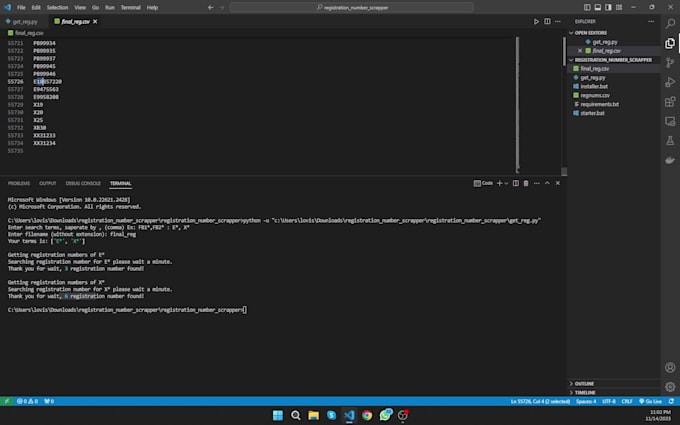Run Python file with play button
This screenshot has width=680, height=425.
point(536,21)
